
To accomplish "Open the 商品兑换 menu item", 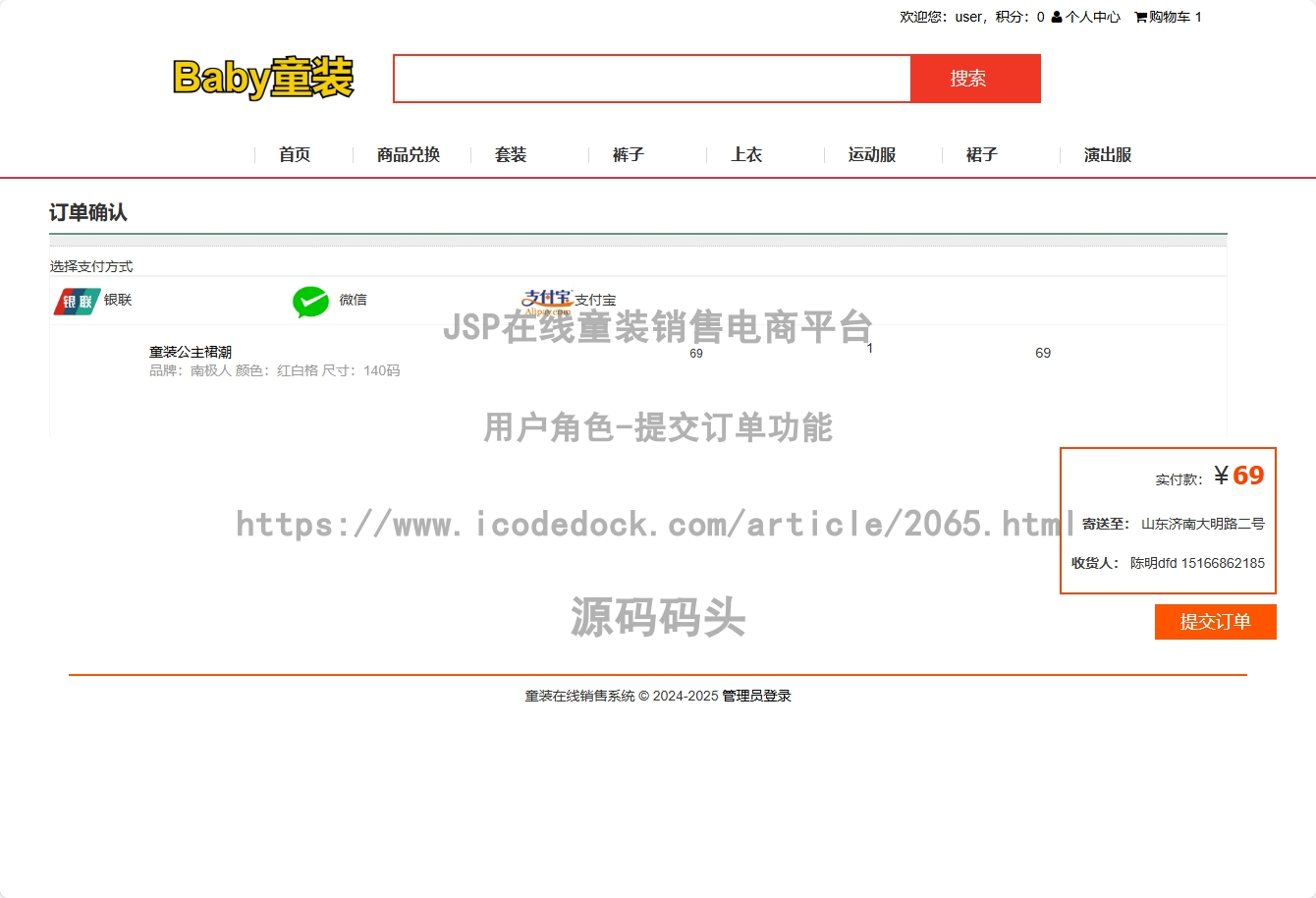I will click(409, 154).
